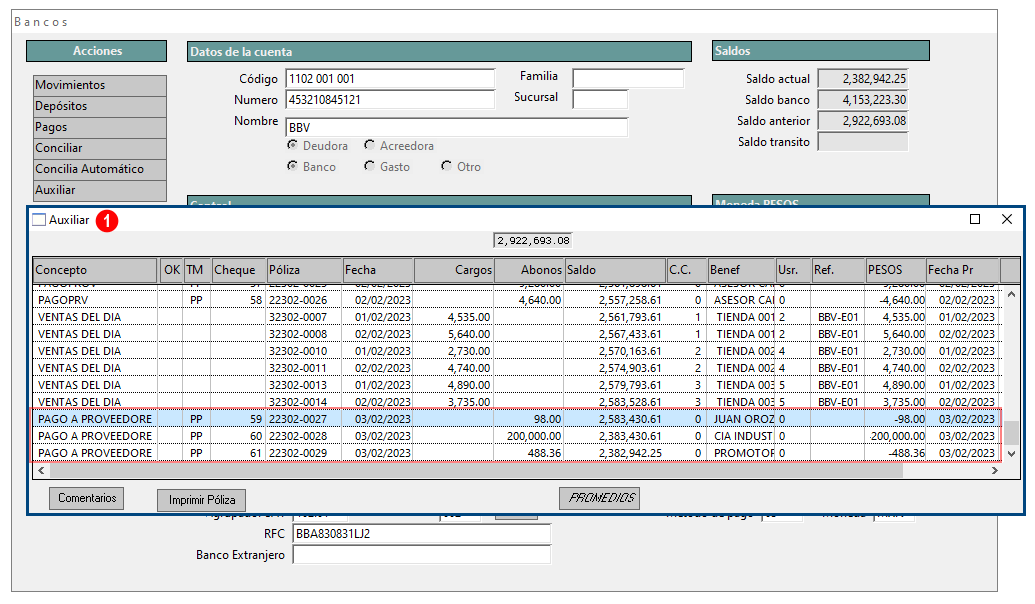Click the PESOS column header
Image resolution: width=1035 pixels, height=604 pixels.
(x=896, y=270)
